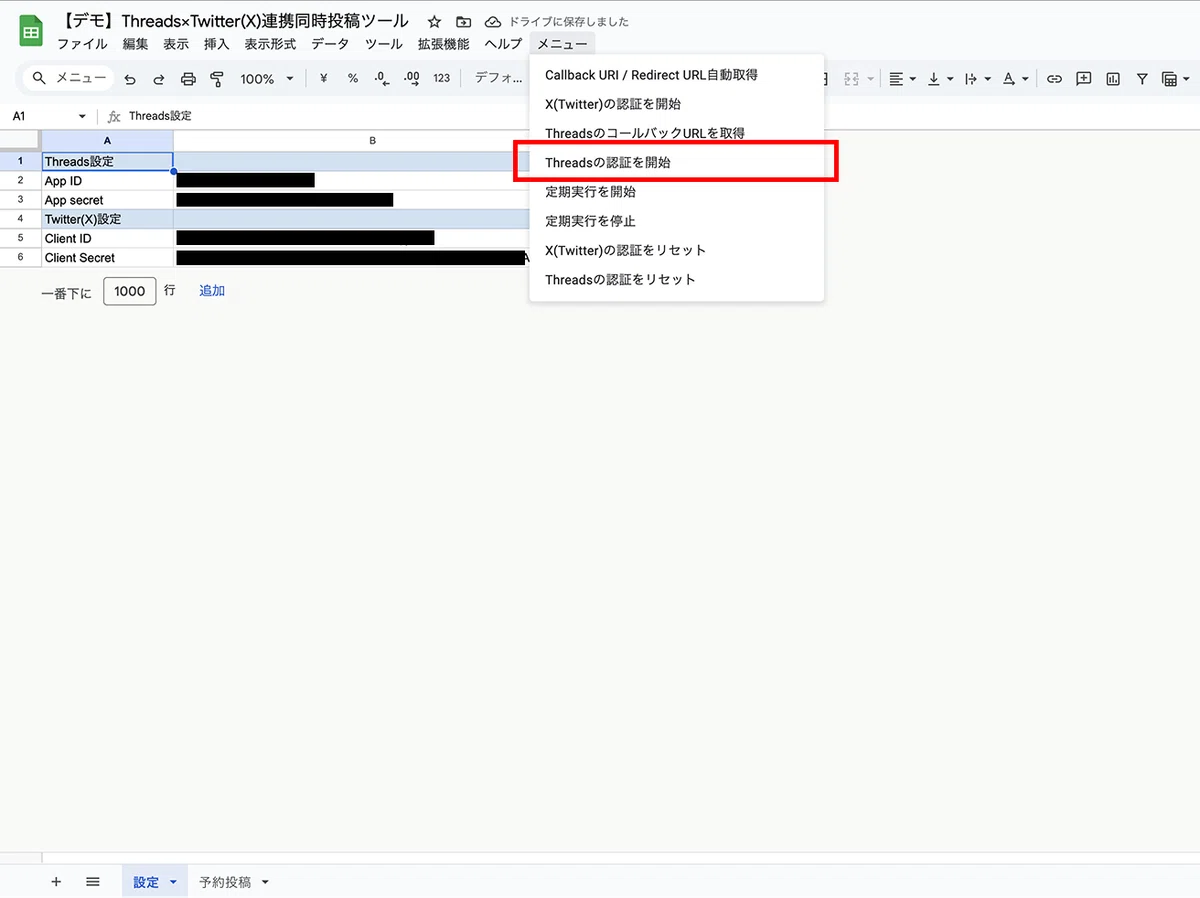Increase decimal places
Viewport: 1200px width, 898px height.
[411, 78]
